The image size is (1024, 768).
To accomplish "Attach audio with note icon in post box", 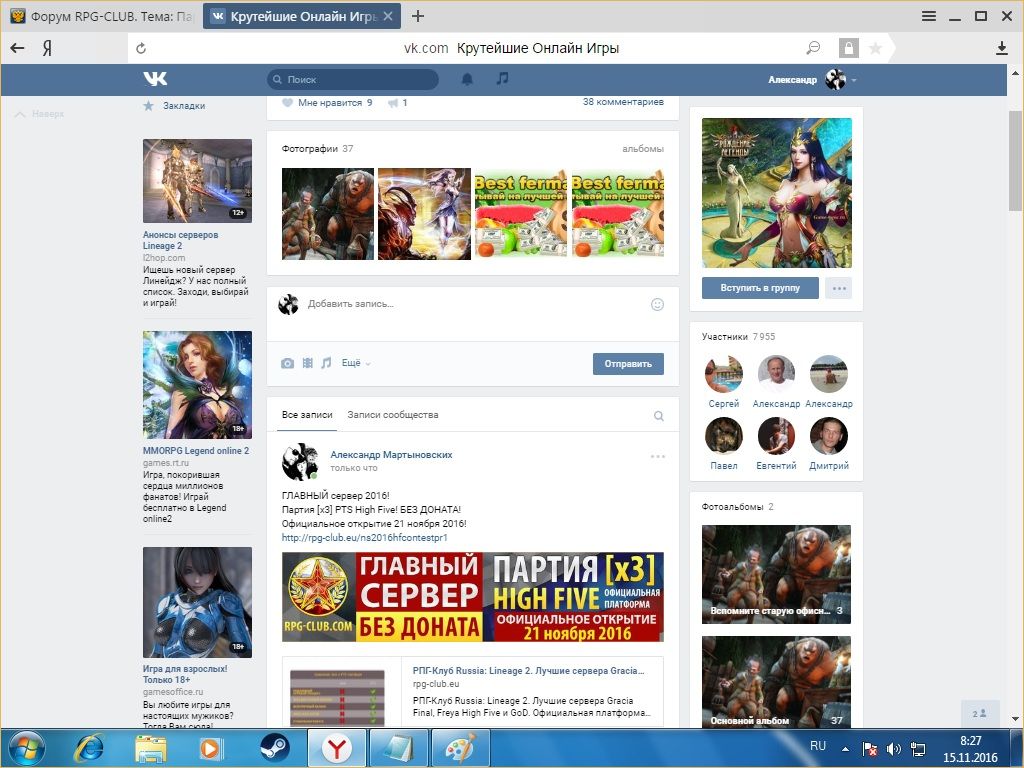I will click(327, 362).
